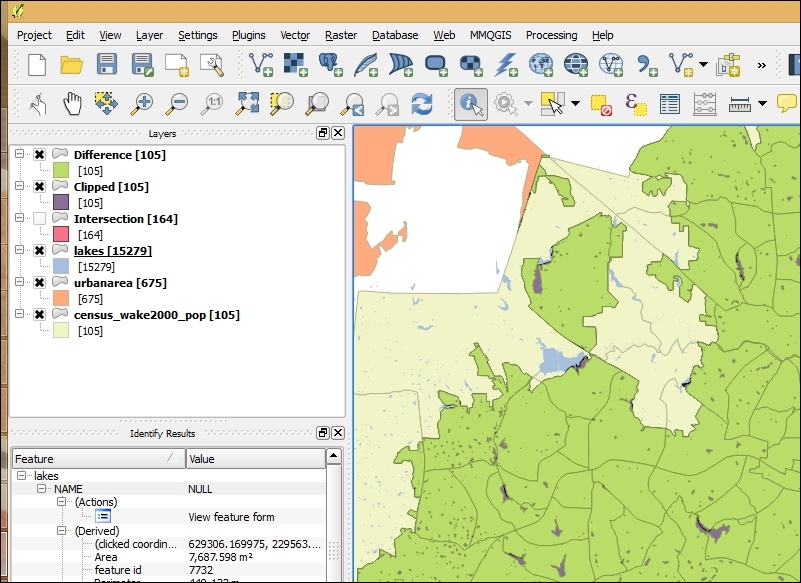Viewport: 801px width, 583px height.
Task: Activate the Identify Features tool
Action: [470, 103]
